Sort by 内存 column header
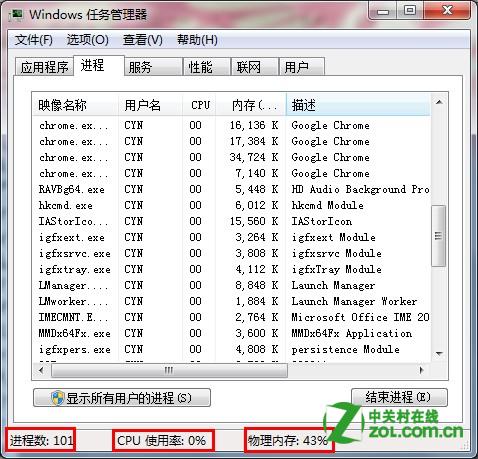This screenshot has width=478, height=459. coord(251,105)
